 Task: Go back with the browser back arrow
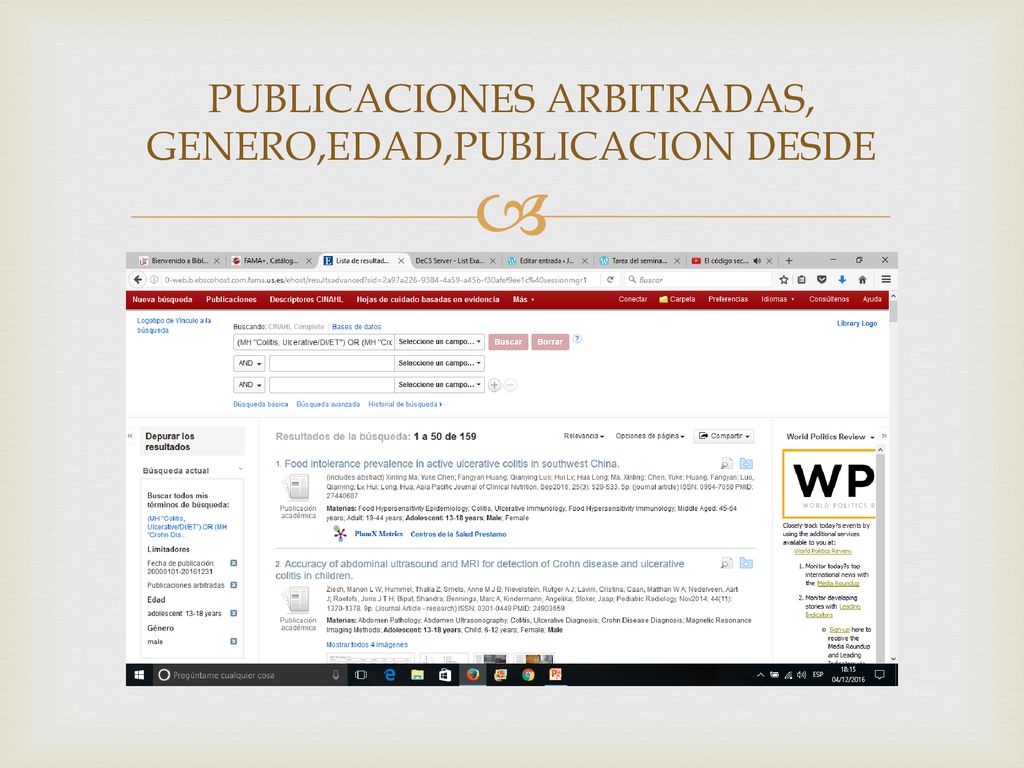pyautogui.click(x=138, y=280)
